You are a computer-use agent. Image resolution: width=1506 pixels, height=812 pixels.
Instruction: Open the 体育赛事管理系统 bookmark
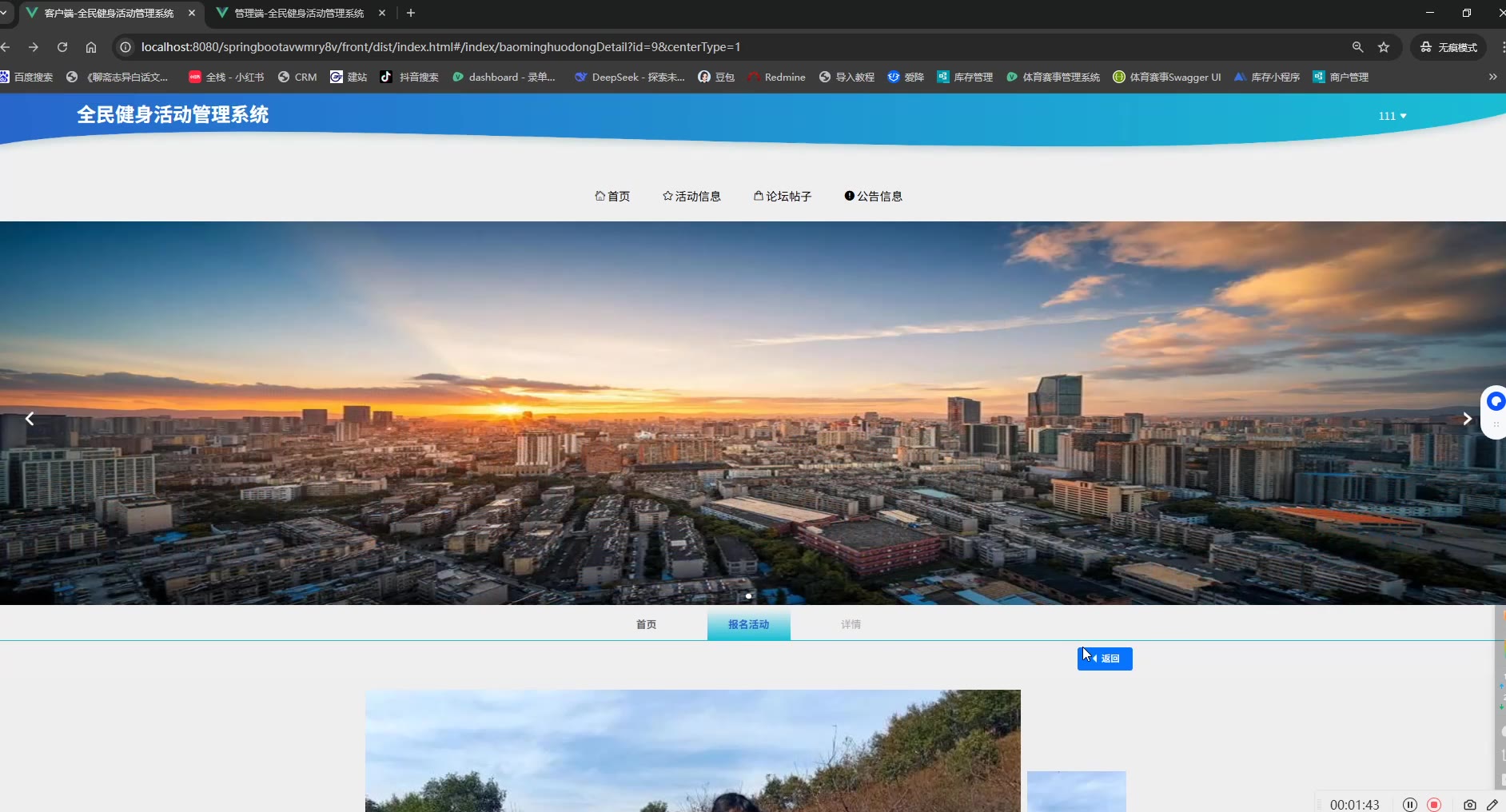click(1053, 77)
